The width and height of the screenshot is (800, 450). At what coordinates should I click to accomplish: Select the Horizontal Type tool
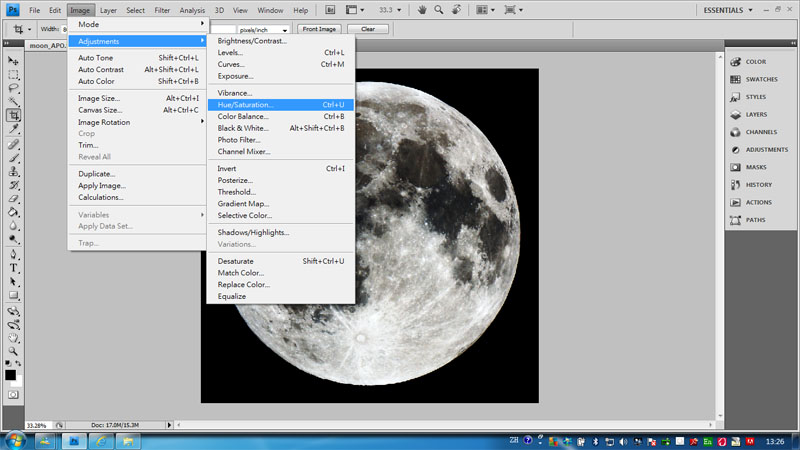pyautogui.click(x=14, y=268)
